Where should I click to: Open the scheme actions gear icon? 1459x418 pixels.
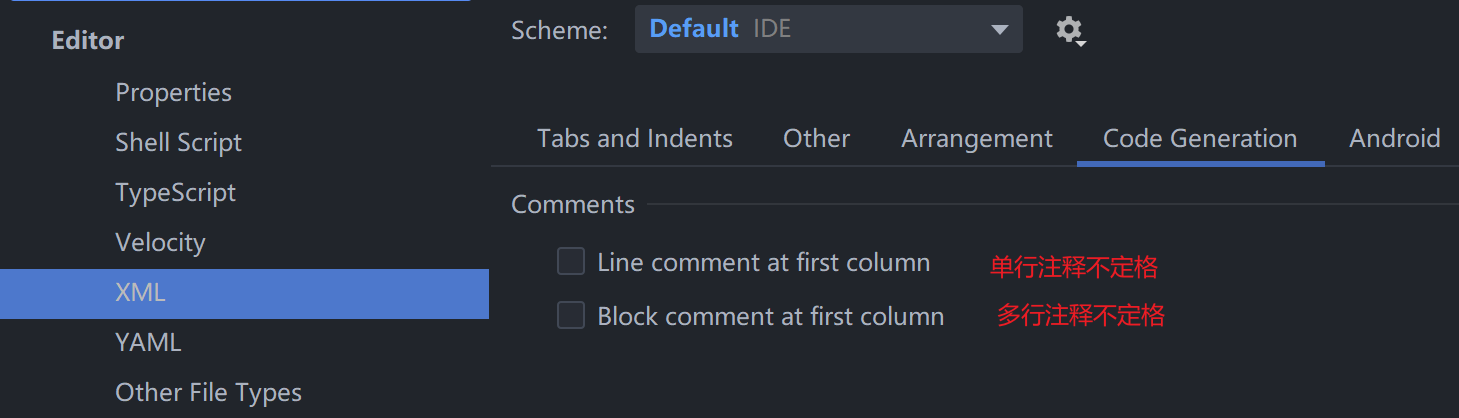coord(1071,30)
